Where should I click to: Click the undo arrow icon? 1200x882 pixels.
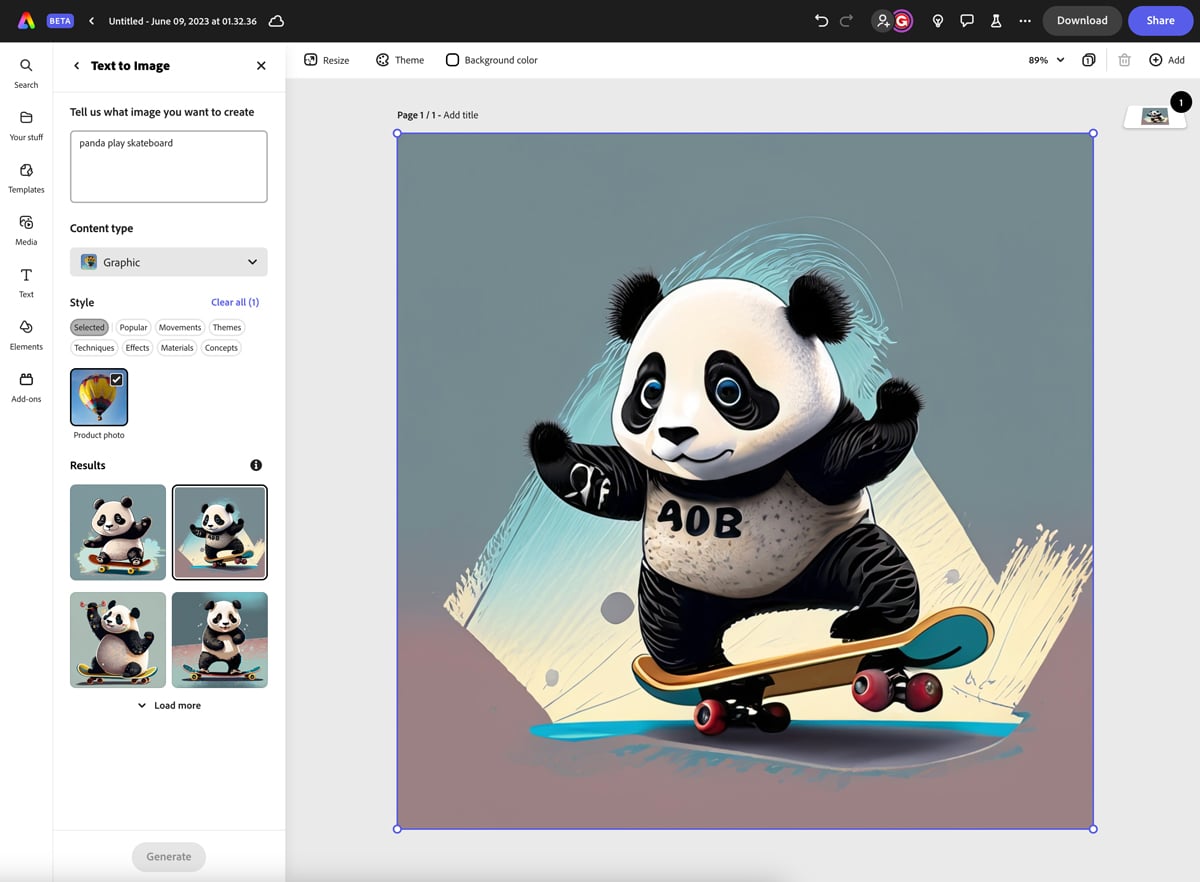(821, 20)
